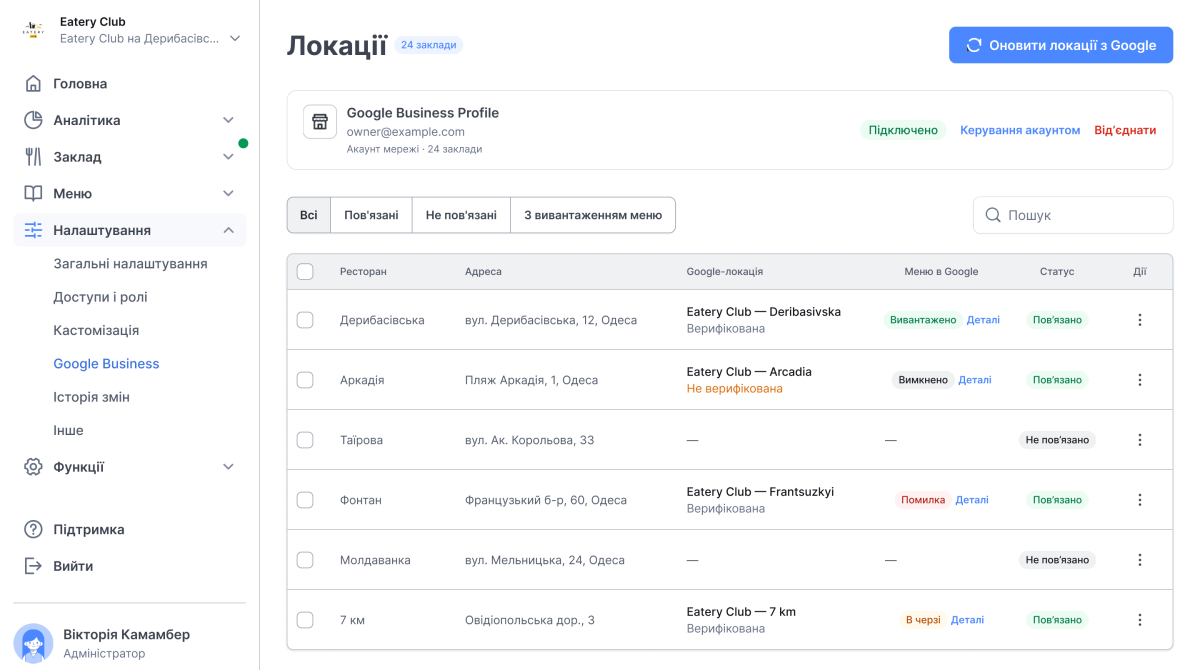Toggle the select-all checkbox in table header
The image size is (1200, 670).
(x=305, y=272)
